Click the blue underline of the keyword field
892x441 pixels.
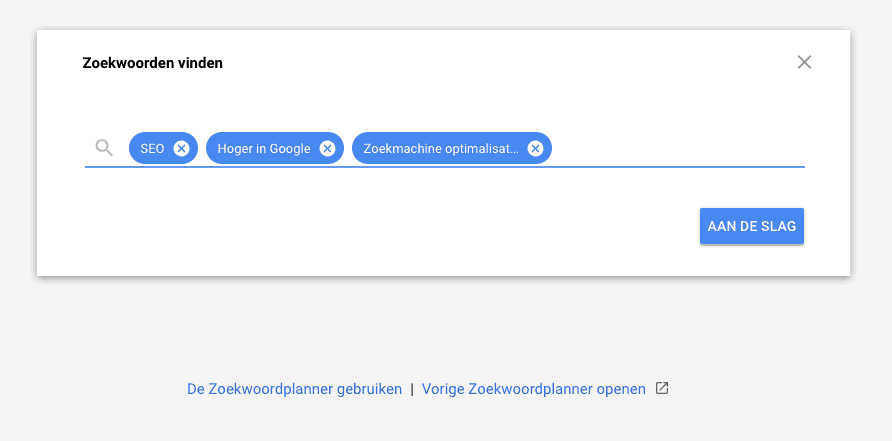(445, 167)
